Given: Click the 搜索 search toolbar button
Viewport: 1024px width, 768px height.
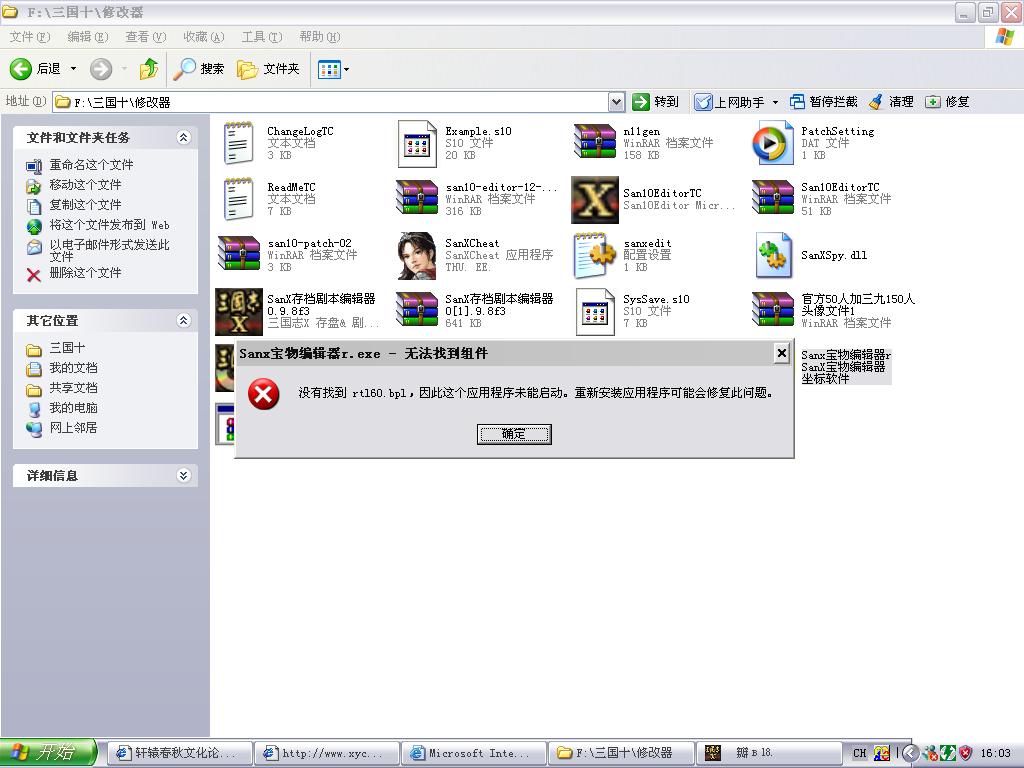Looking at the screenshot, I should tap(199, 69).
